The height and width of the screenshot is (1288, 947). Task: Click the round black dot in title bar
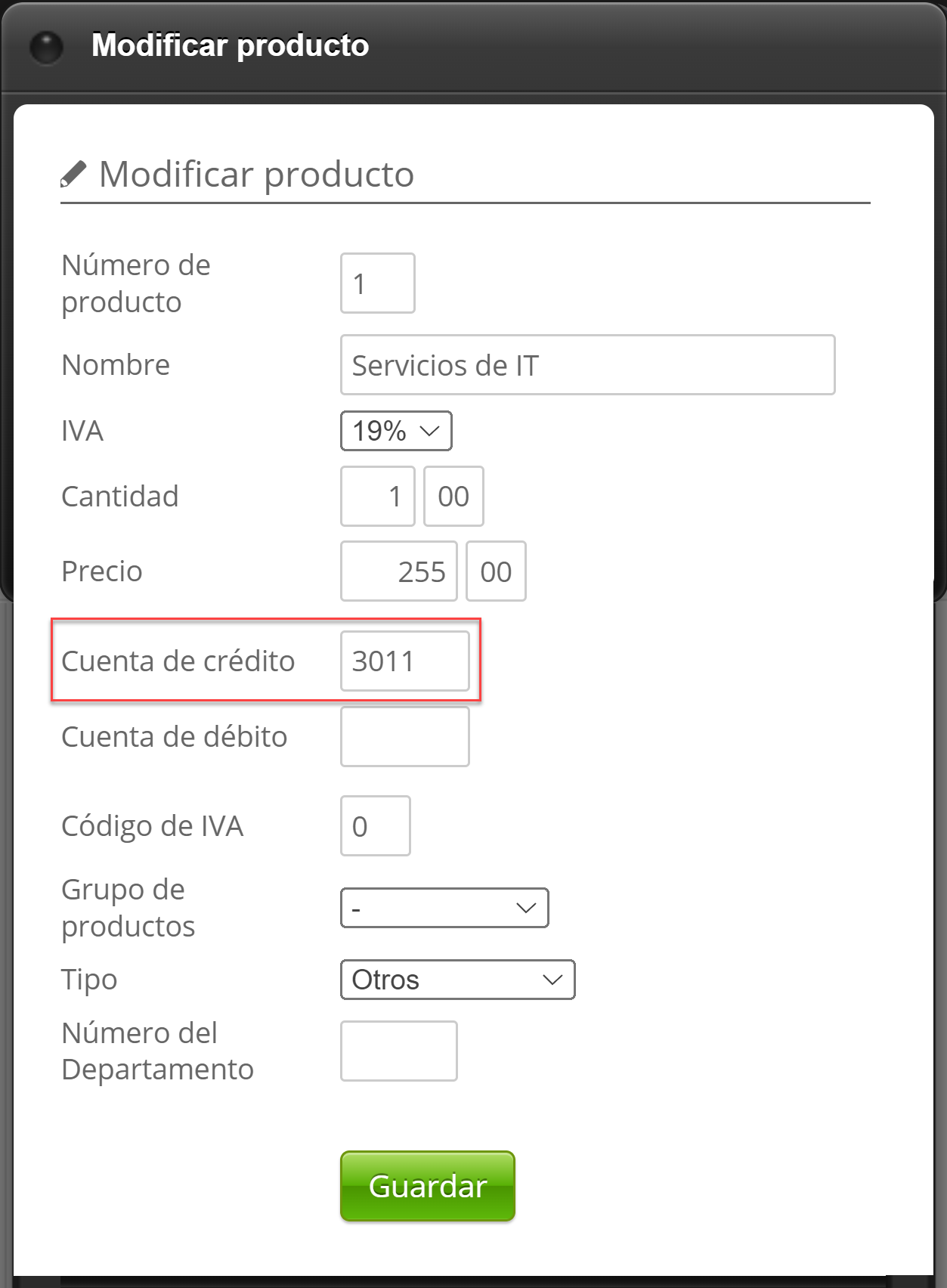46,47
